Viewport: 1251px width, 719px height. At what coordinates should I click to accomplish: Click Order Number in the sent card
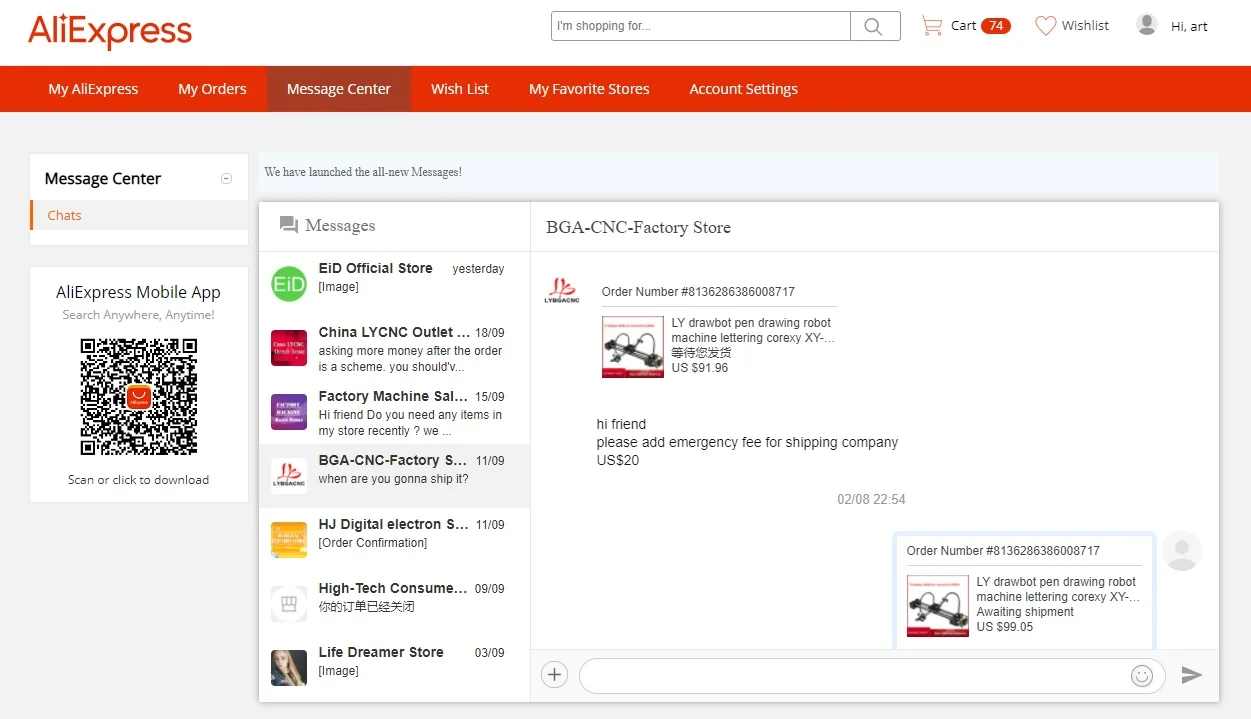pyautogui.click(x=1003, y=551)
